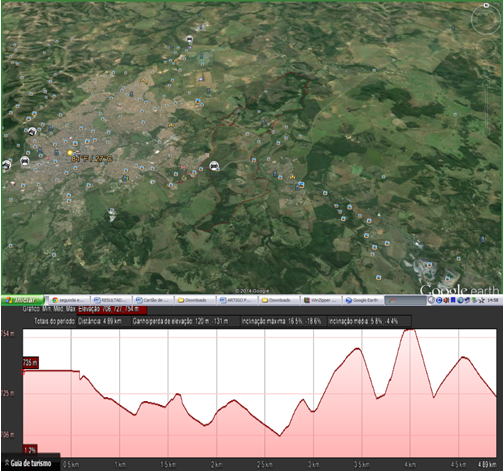The height and width of the screenshot is (474, 504).
Task: Switch to the Google Earth taskbar button
Action: [363, 300]
